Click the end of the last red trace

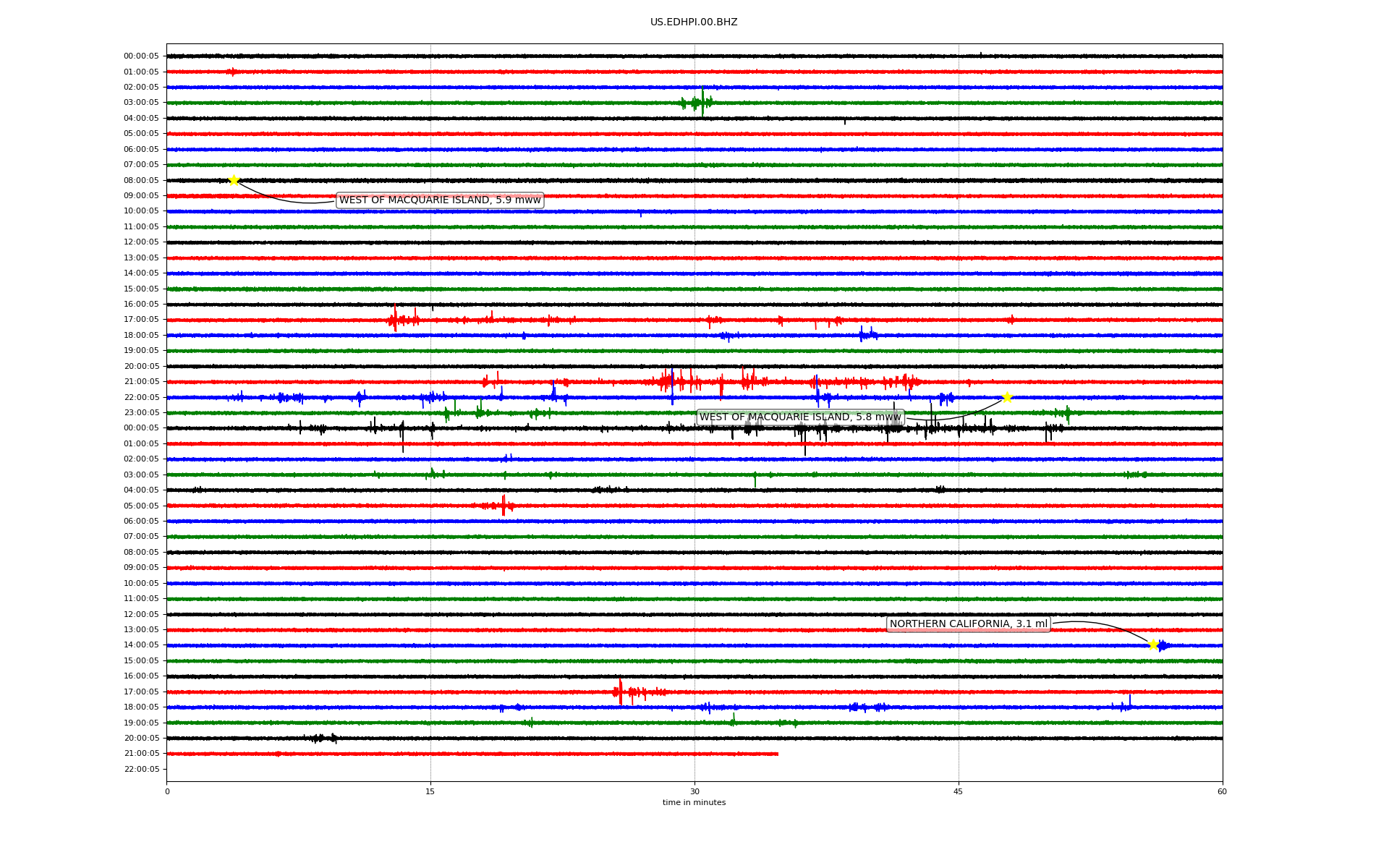click(x=777, y=754)
